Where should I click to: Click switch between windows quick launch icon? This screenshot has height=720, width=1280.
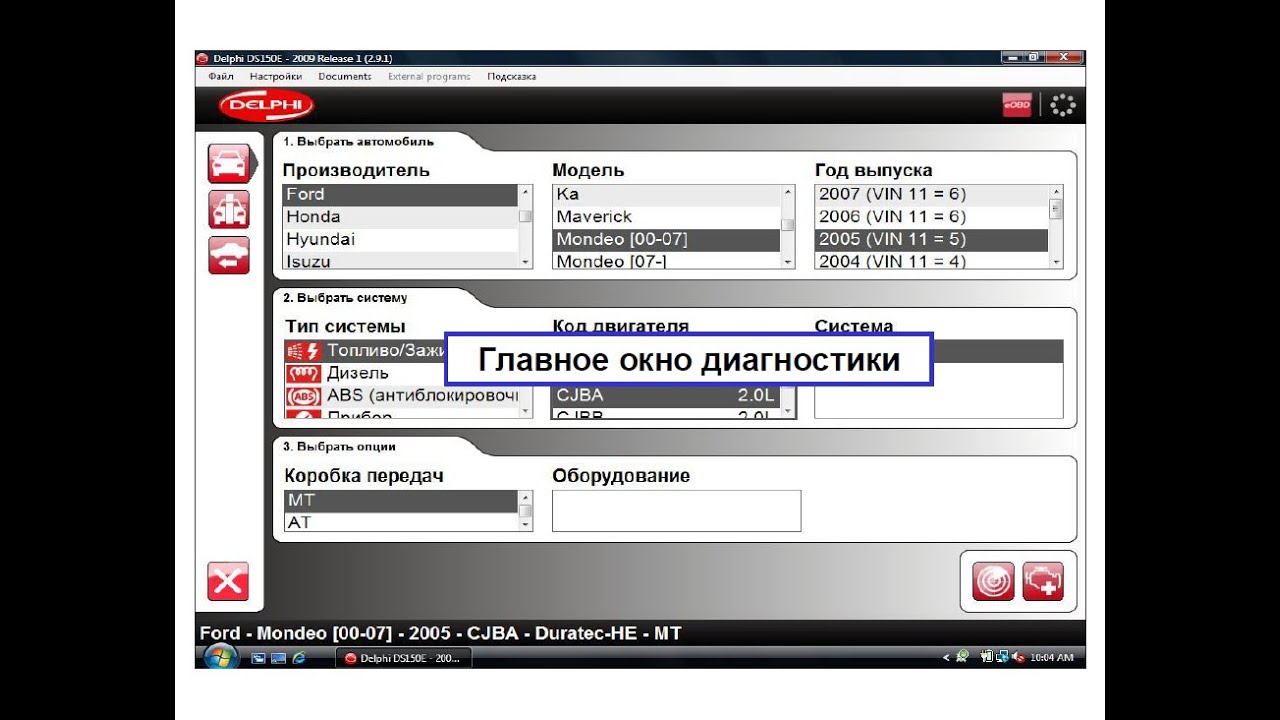[x=278, y=658]
